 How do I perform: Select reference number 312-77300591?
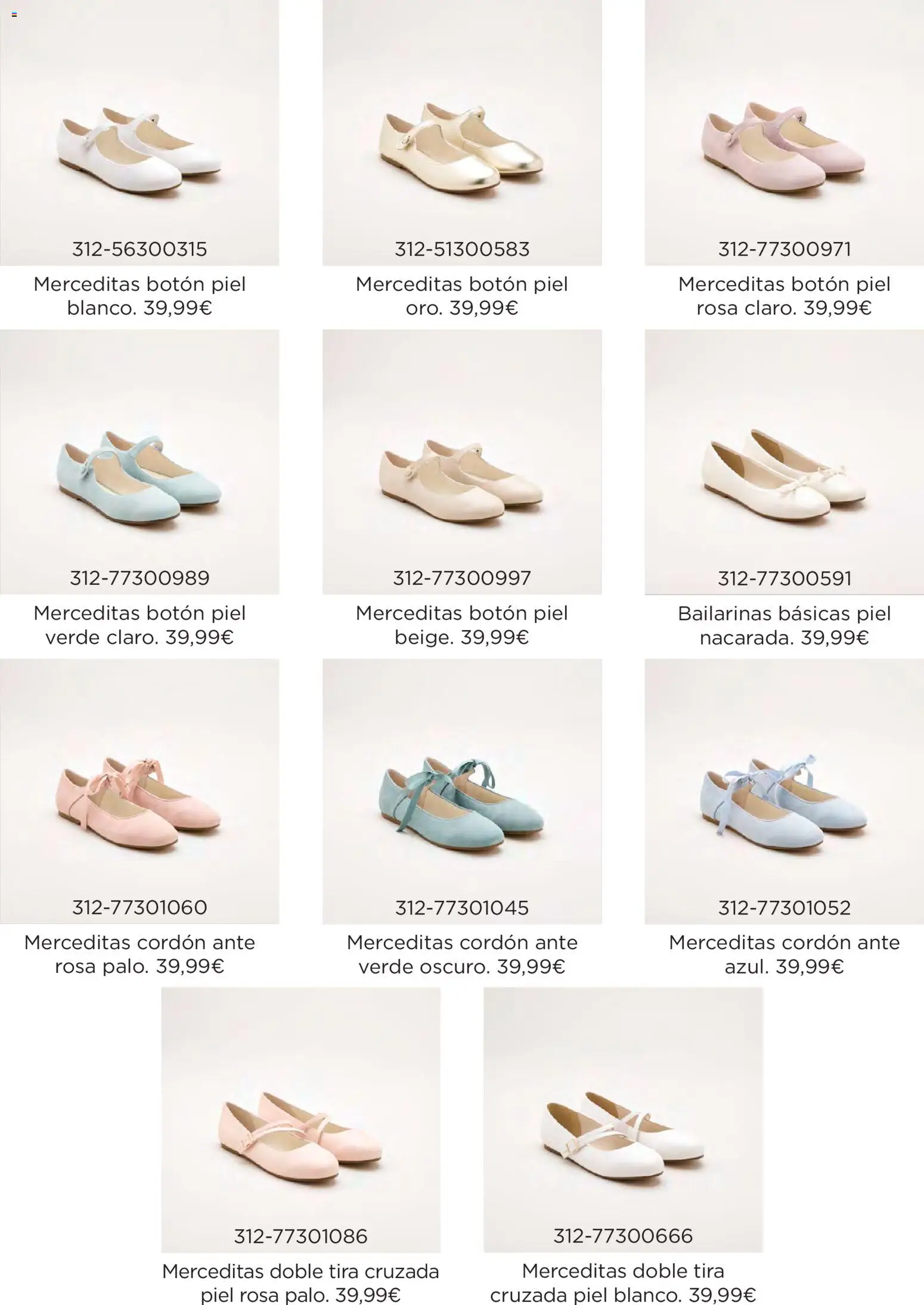[x=785, y=578]
